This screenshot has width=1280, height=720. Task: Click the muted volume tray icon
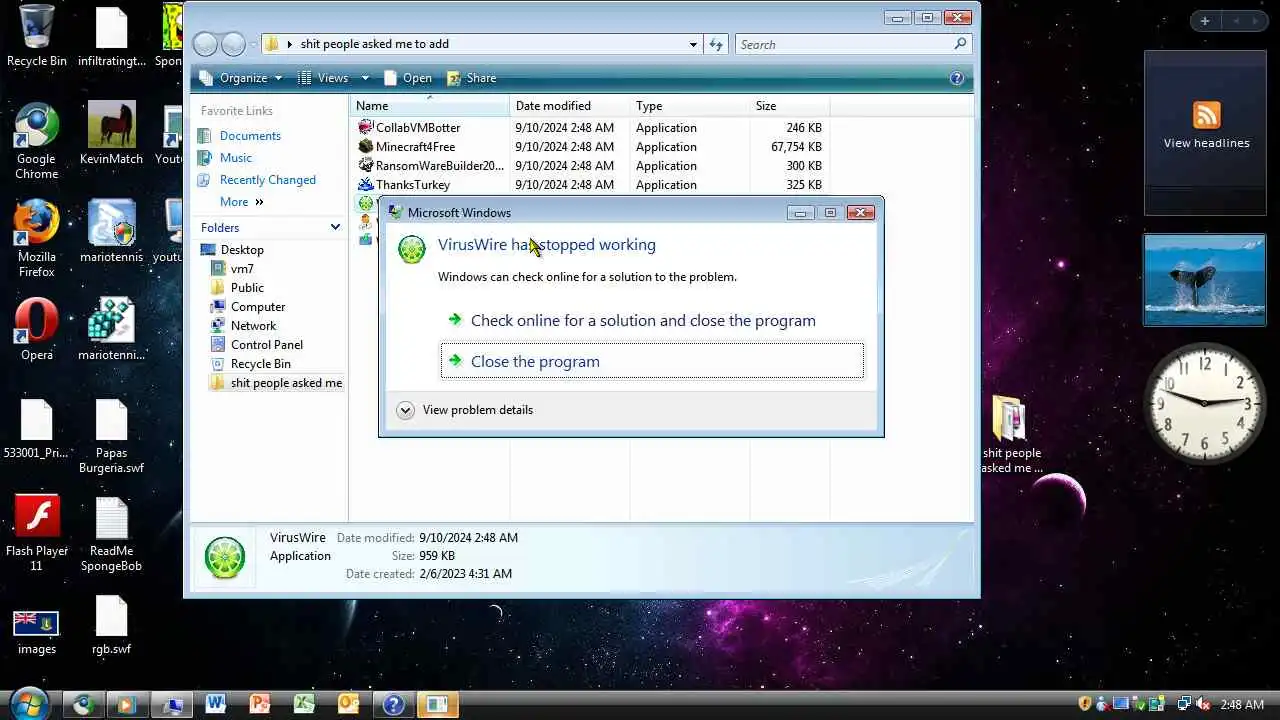[x=1202, y=705]
